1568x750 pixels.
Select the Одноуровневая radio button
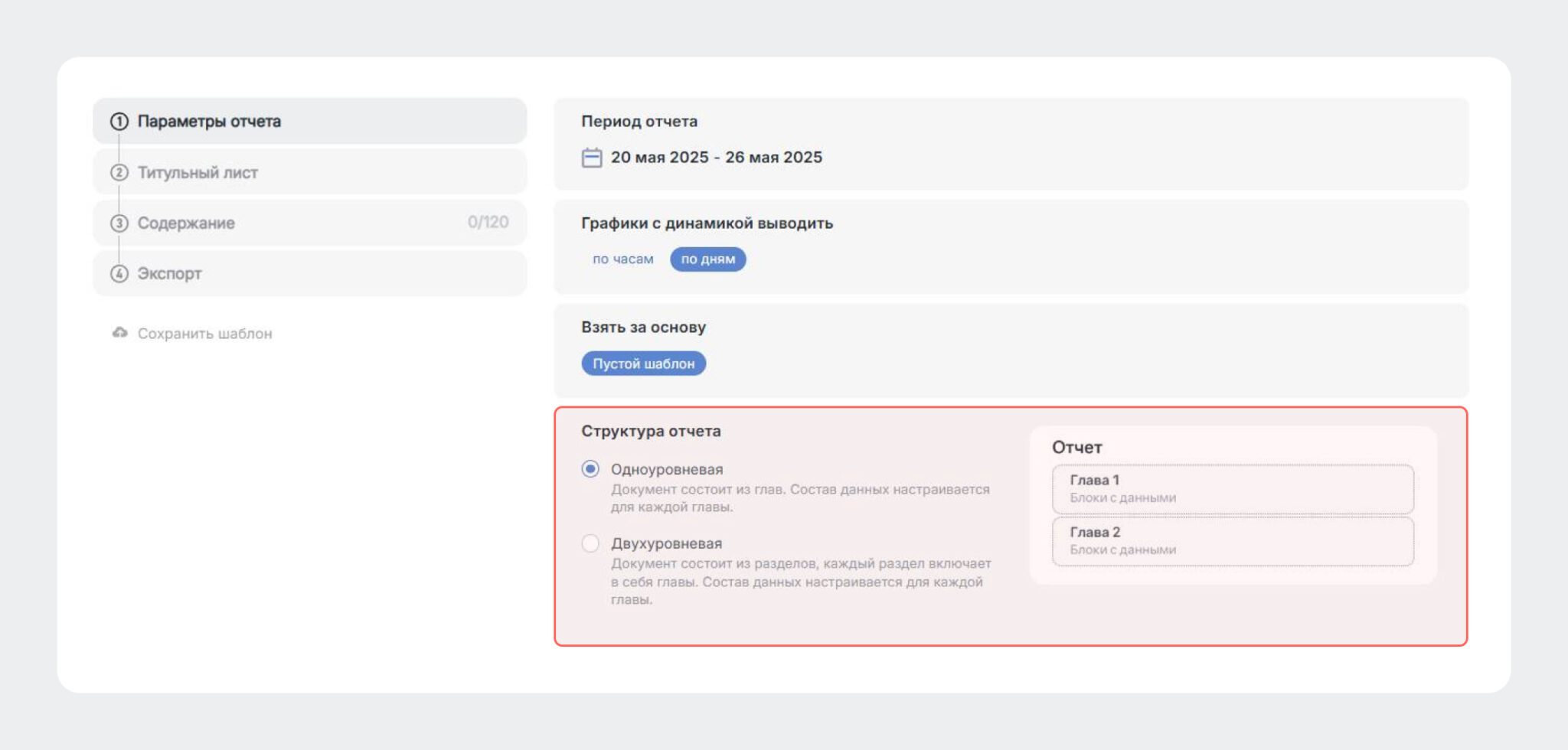coord(590,469)
